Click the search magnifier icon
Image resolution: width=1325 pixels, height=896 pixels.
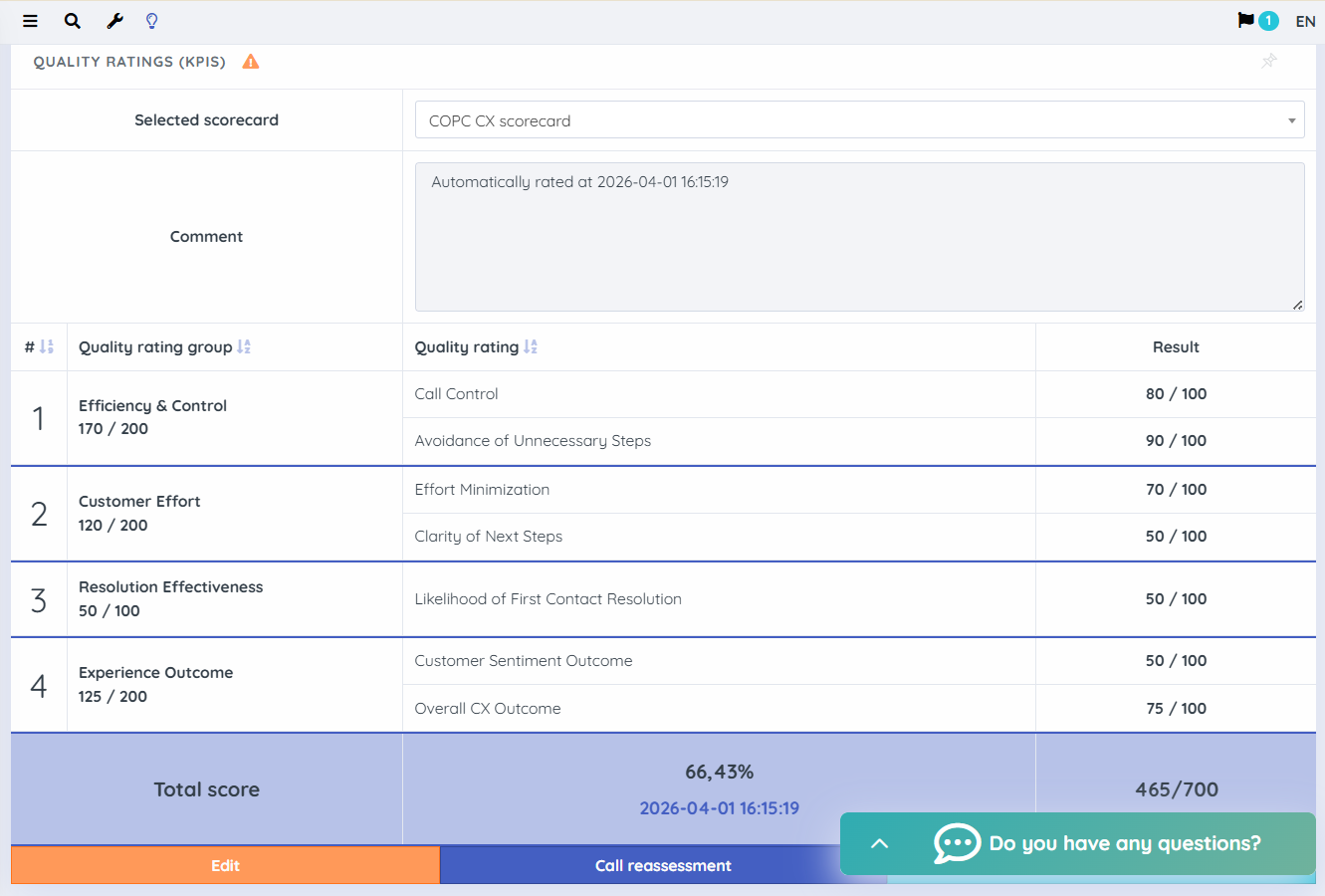[73, 21]
